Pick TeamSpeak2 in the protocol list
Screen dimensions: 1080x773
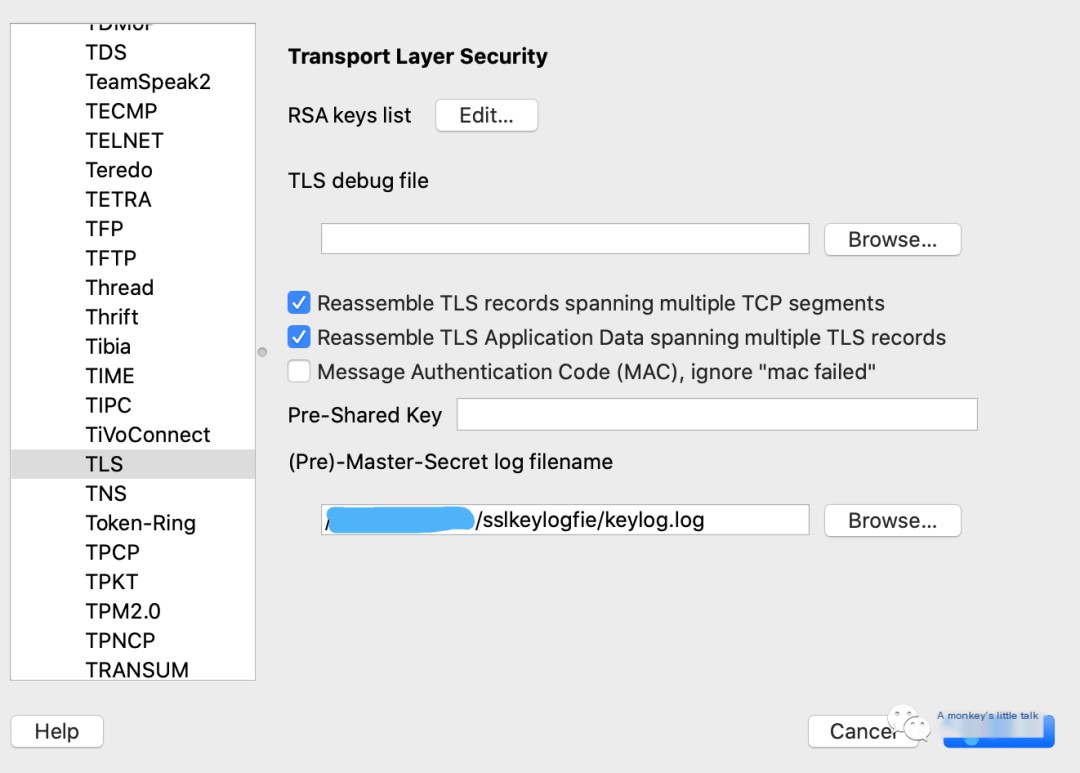tap(148, 82)
